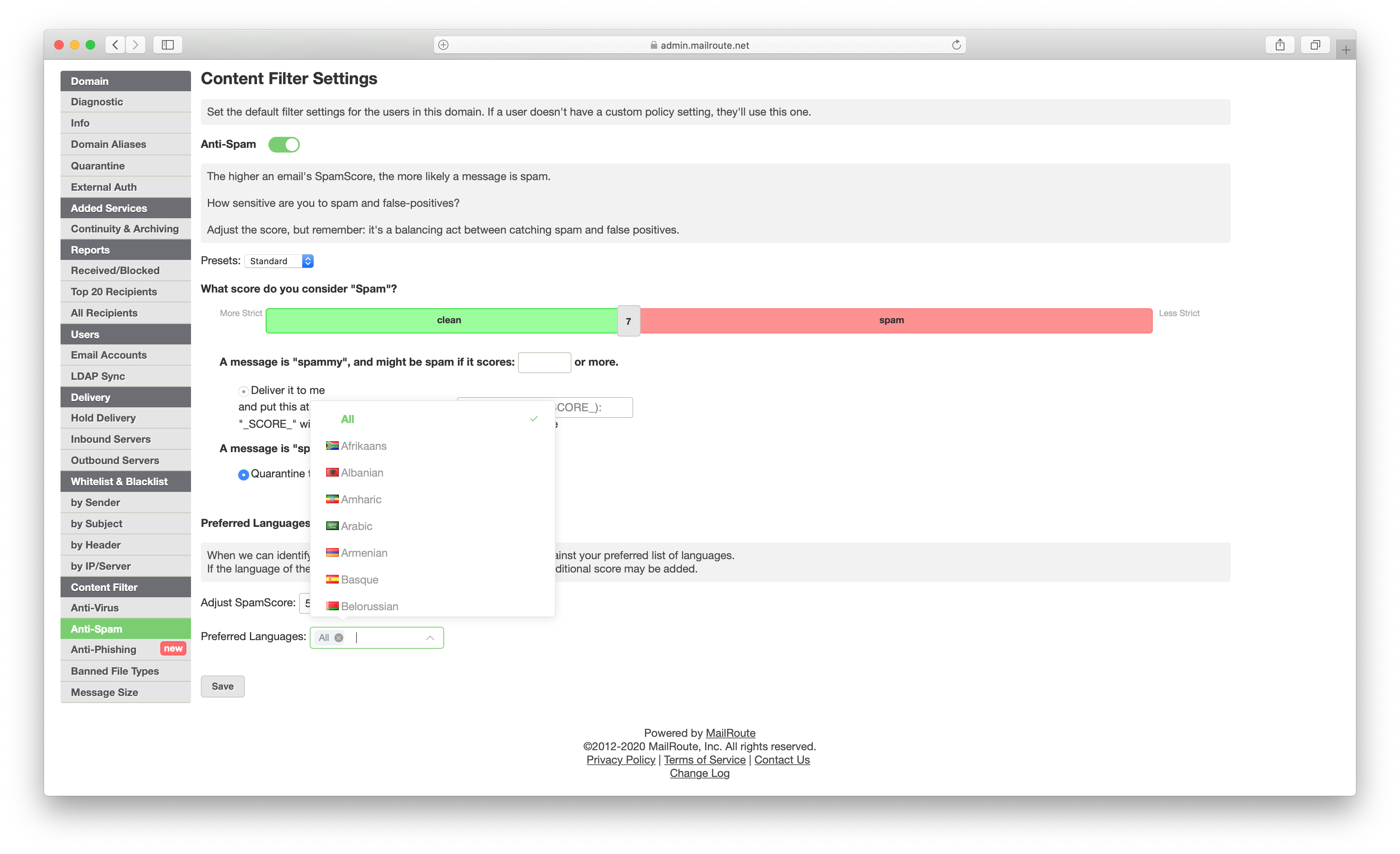Open Outbound Servers in the sidebar
The width and height of the screenshot is (1400, 854).
[x=125, y=460]
